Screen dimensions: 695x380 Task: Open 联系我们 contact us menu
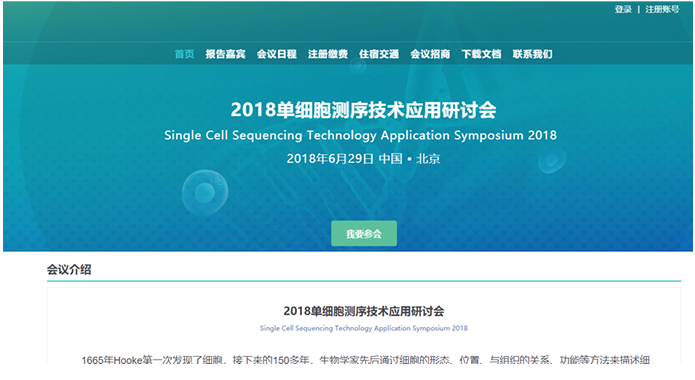pyautogui.click(x=532, y=54)
